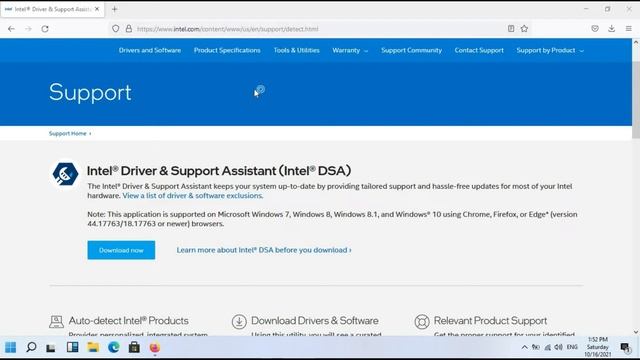The width and height of the screenshot is (640, 360).
Task: Open the Firefox downloads arrow icon
Action: click(611, 29)
